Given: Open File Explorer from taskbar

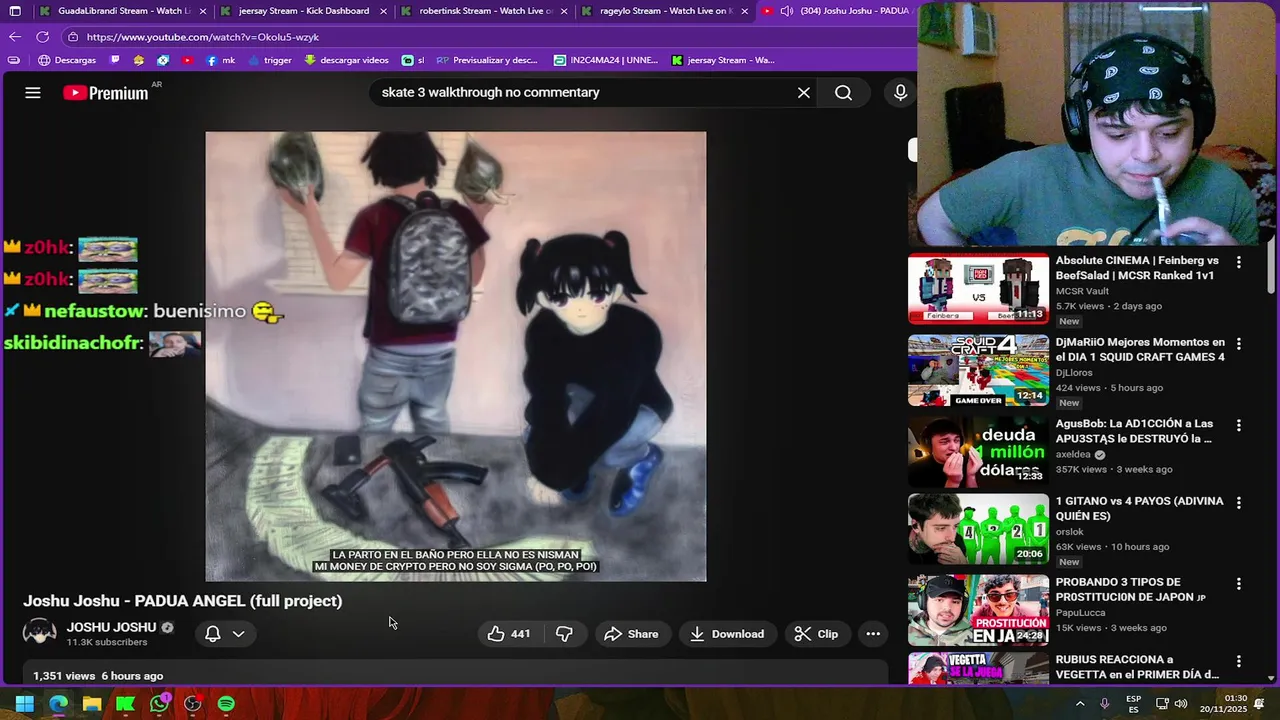Looking at the screenshot, I should pyautogui.click(x=92, y=704).
